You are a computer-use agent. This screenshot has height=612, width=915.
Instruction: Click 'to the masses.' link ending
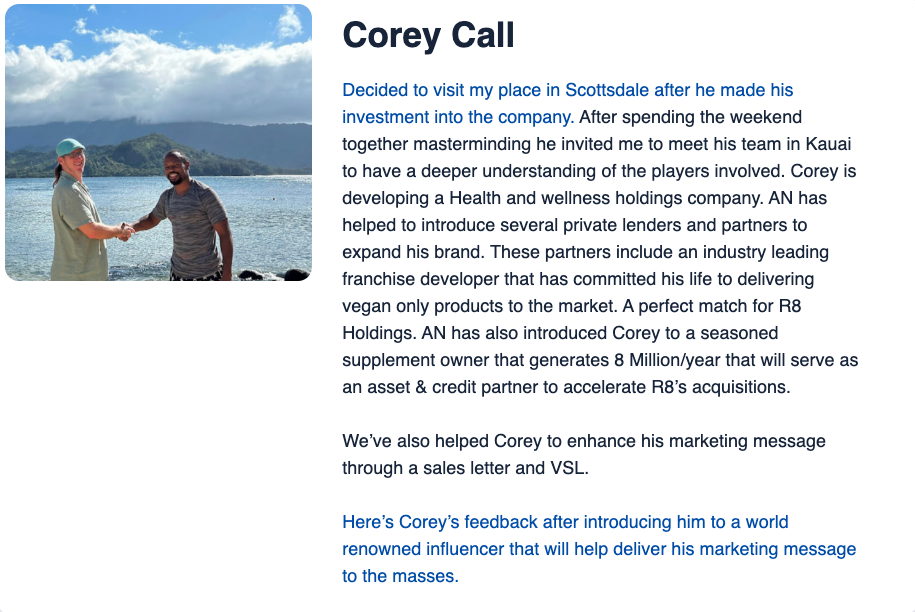(x=400, y=576)
